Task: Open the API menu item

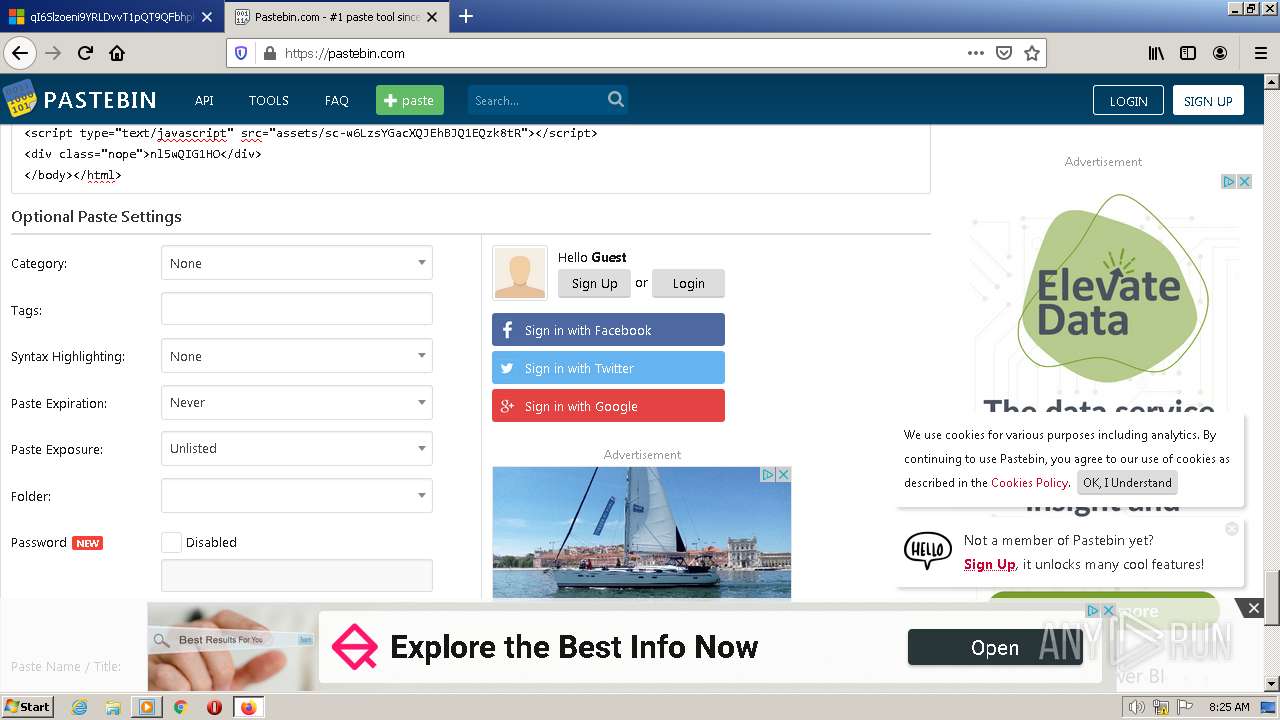Action: click(x=204, y=100)
